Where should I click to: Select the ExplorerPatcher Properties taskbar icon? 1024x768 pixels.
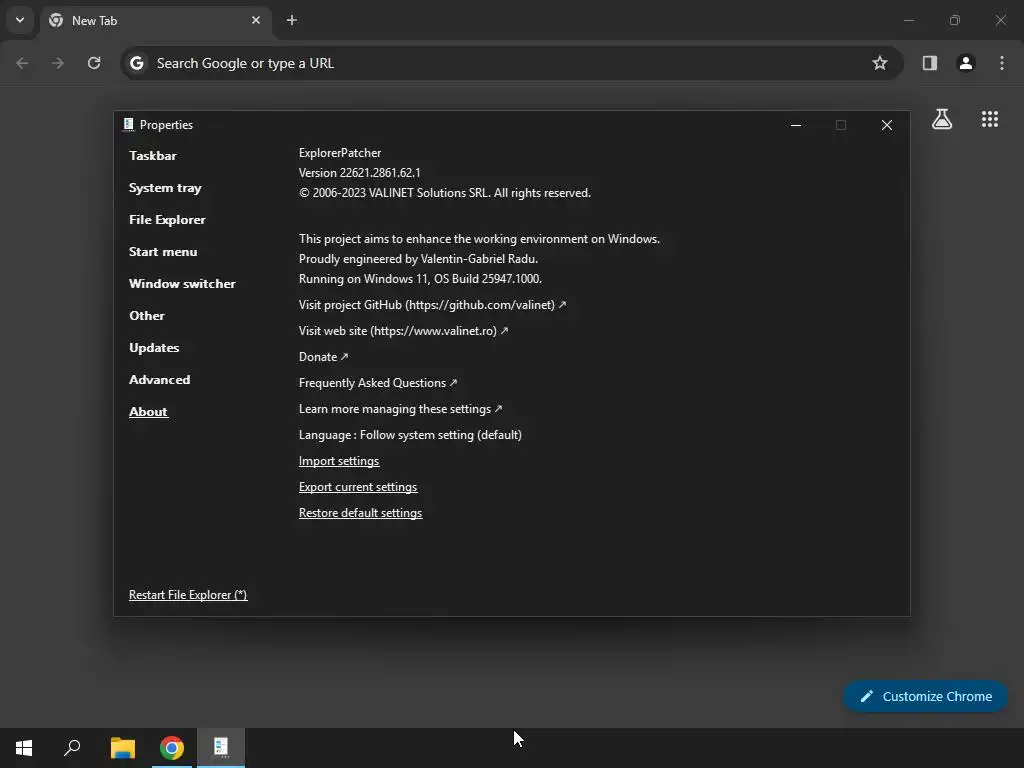tap(221, 748)
